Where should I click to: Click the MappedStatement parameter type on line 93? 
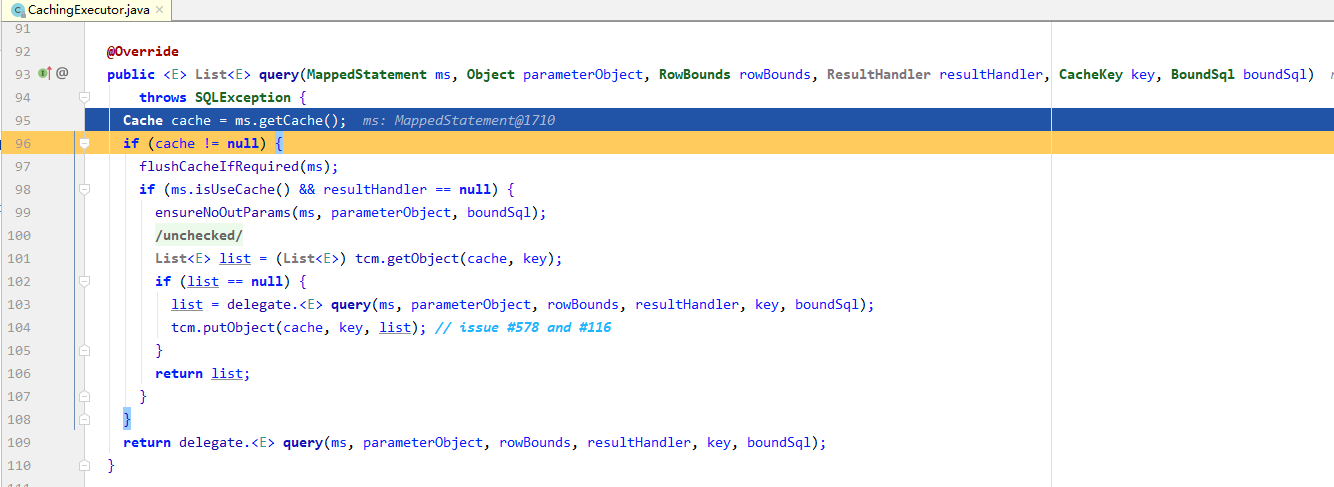[367, 74]
